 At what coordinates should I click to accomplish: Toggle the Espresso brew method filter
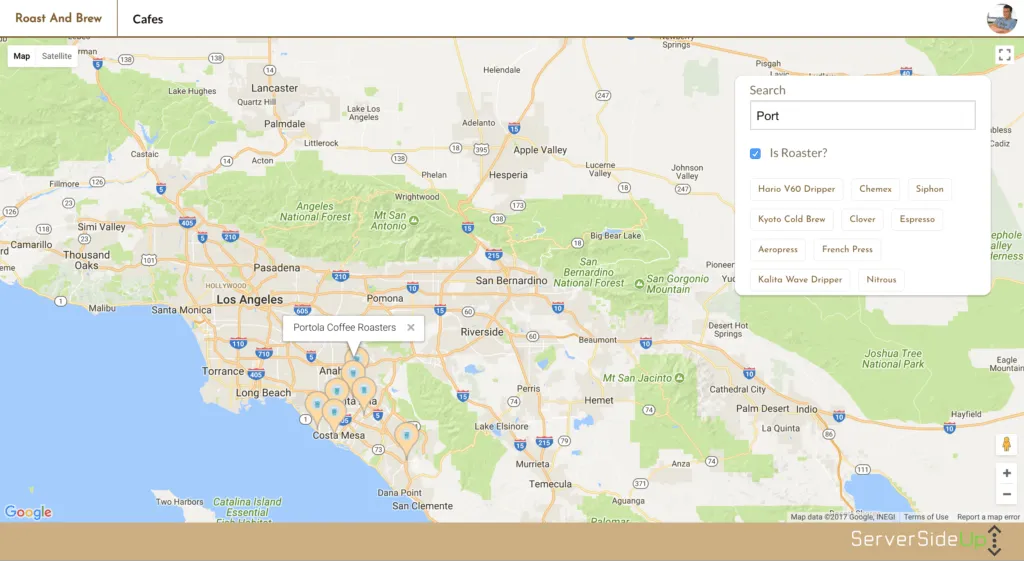[x=917, y=219]
